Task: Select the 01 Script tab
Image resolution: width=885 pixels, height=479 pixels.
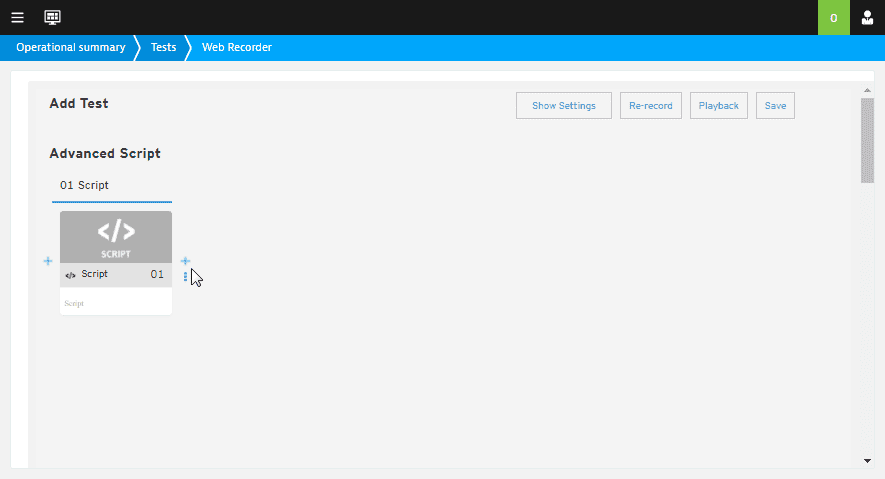Action: (x=112, y=186)
